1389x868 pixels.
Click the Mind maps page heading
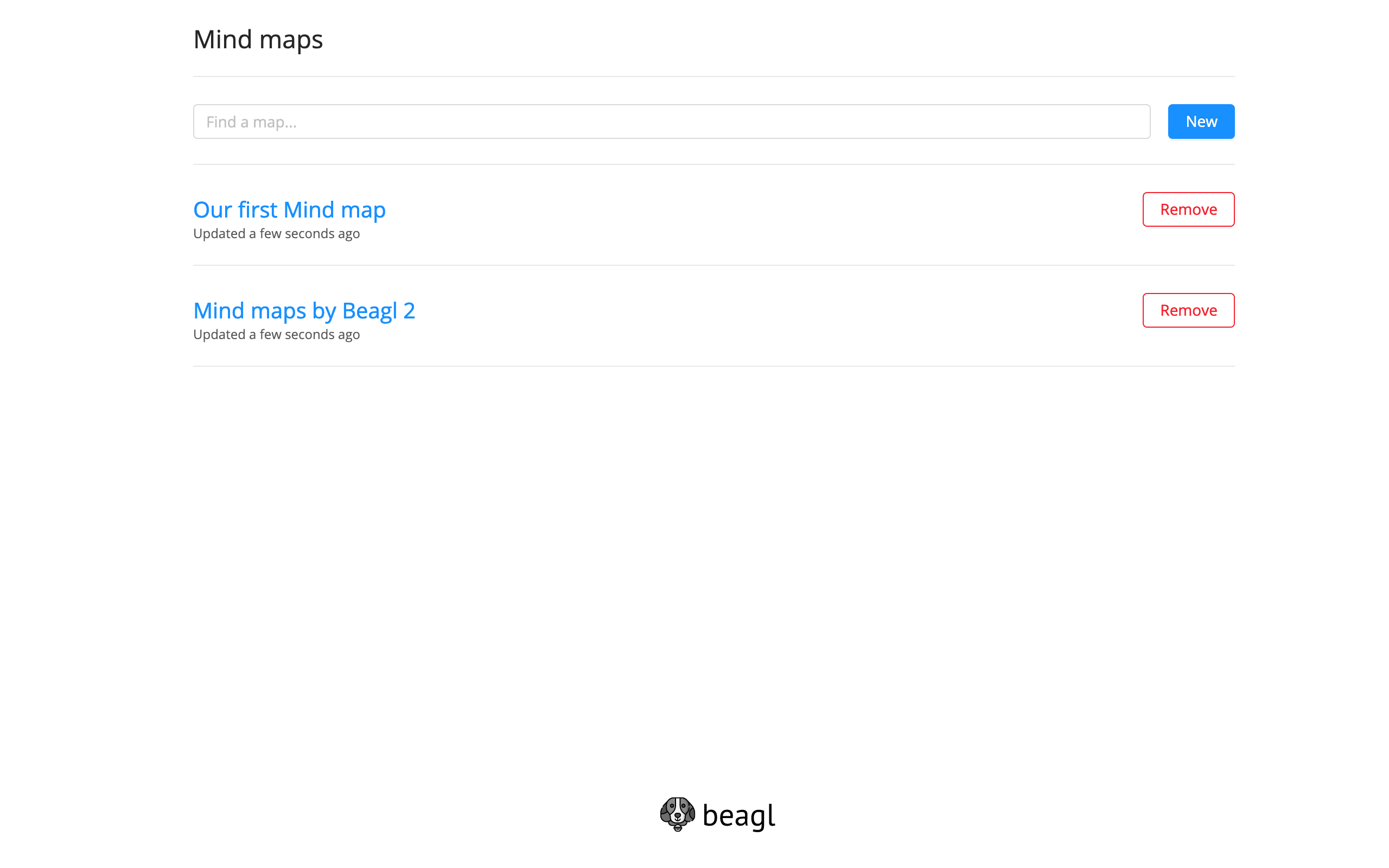tap(258, 40)
